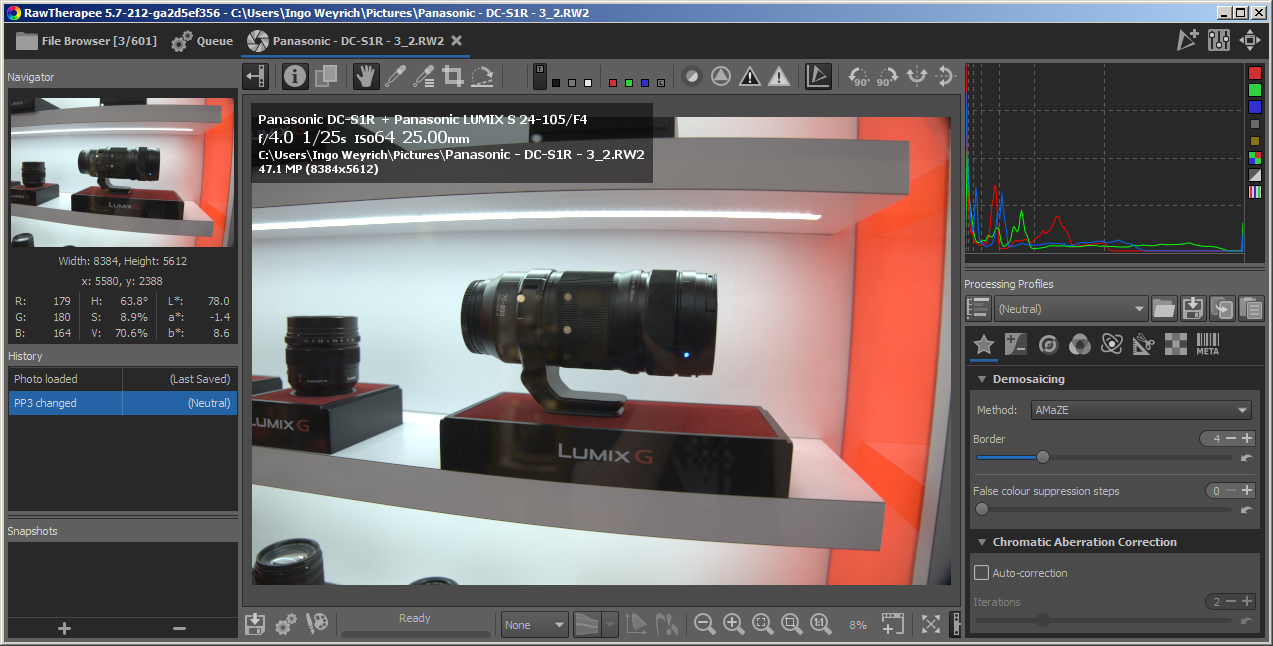The width and height of the screenshot is (1273, 646).
Task: Toggle the red histogram channel
Action: point(1255,73)
